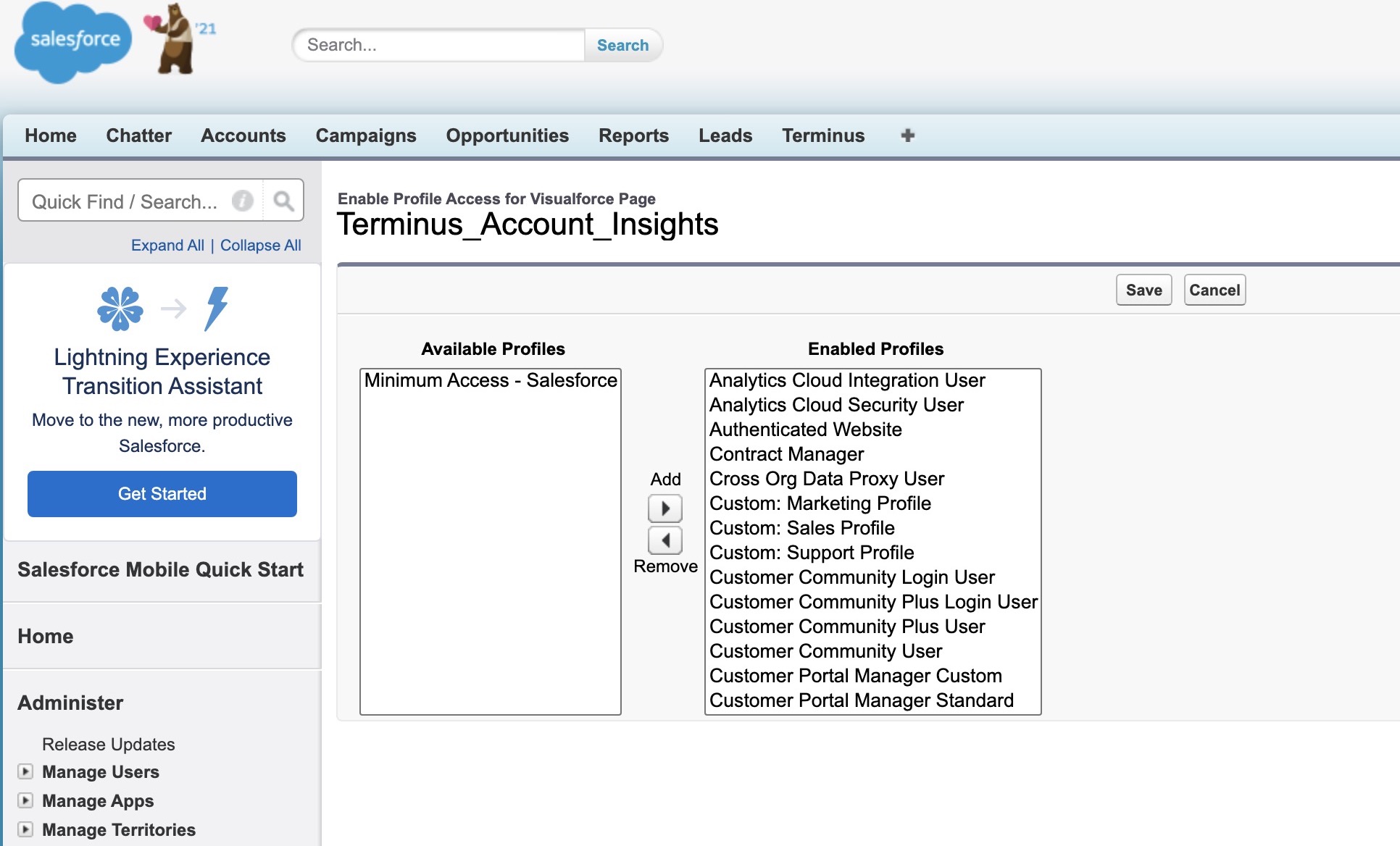This screenshot has width=1400, height=846.
Task: Open the Reports tab
Action: pos(633,135)
